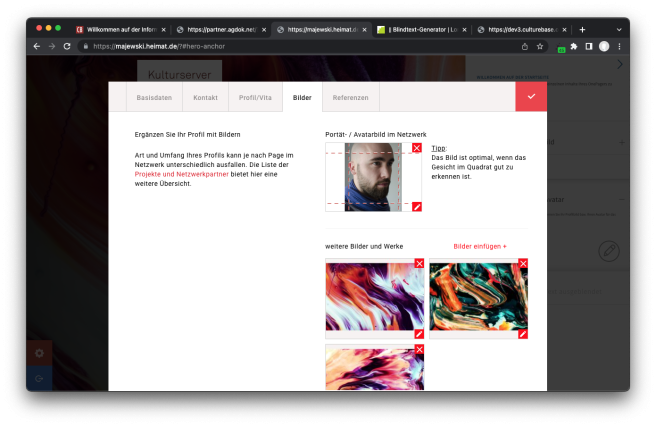656x426 pixels.
Task: Click the Bilder einfügen + link
Action: pos(480,246)
